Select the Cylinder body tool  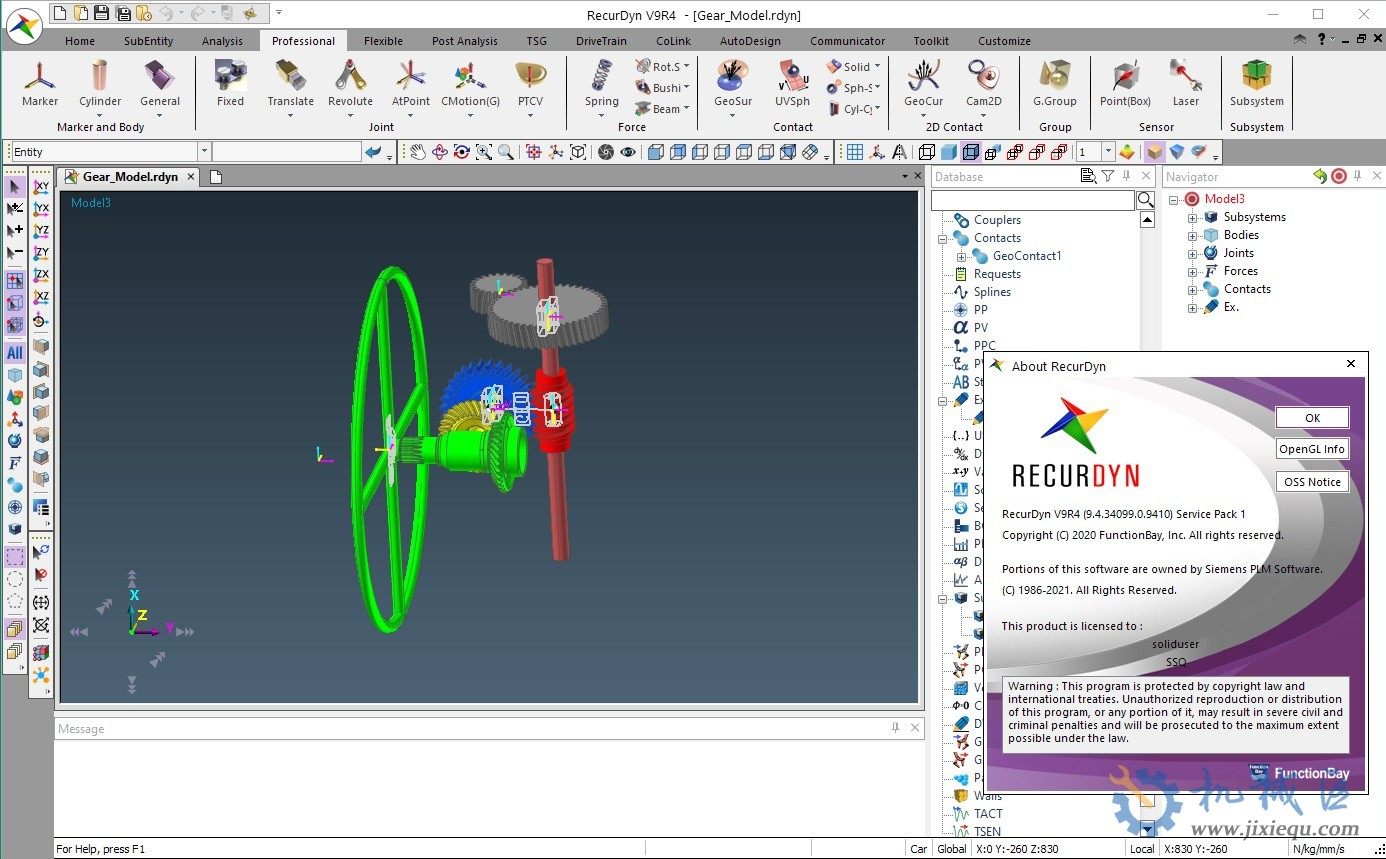pos(99,87)
